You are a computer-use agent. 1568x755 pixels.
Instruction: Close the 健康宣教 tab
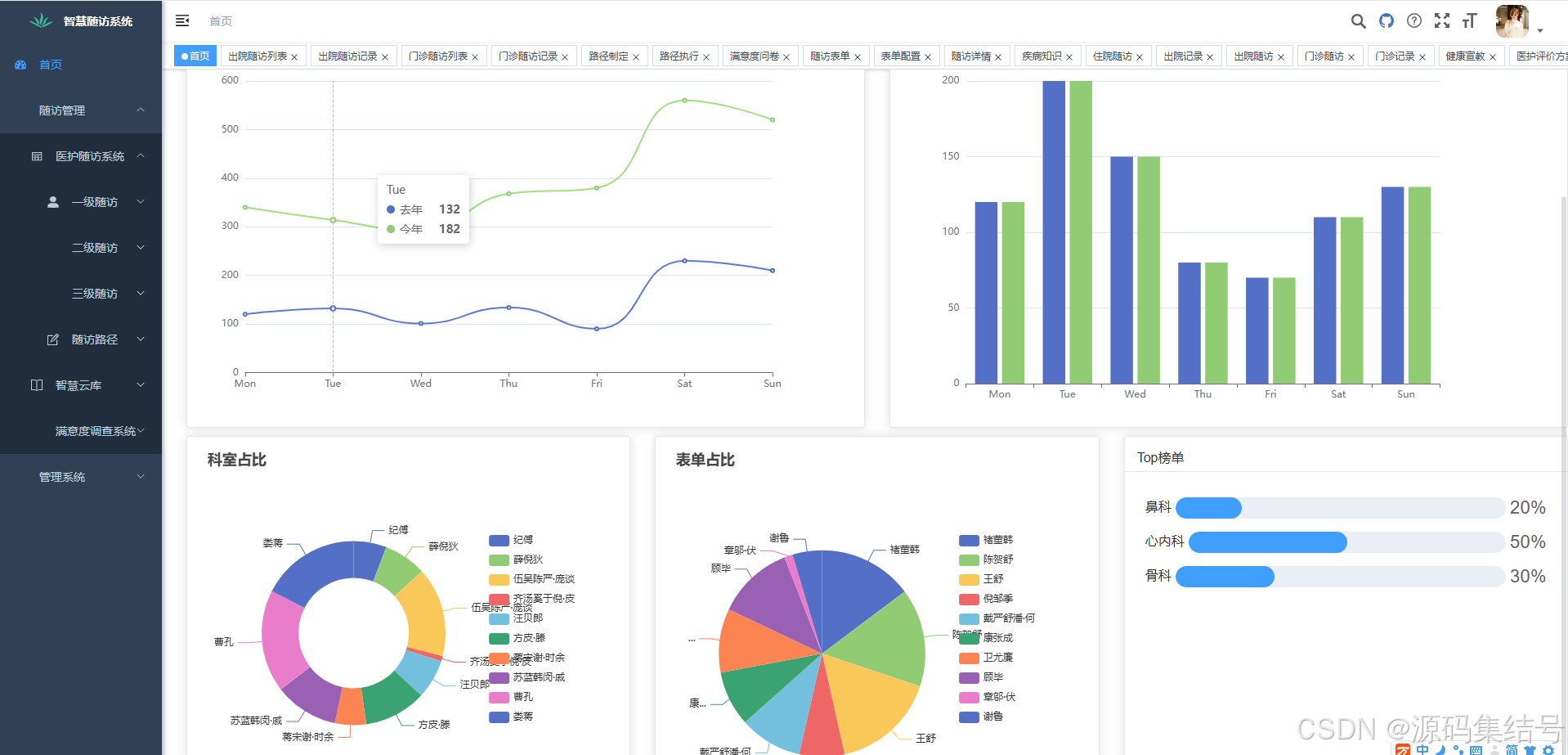[x=1494, y=56]
